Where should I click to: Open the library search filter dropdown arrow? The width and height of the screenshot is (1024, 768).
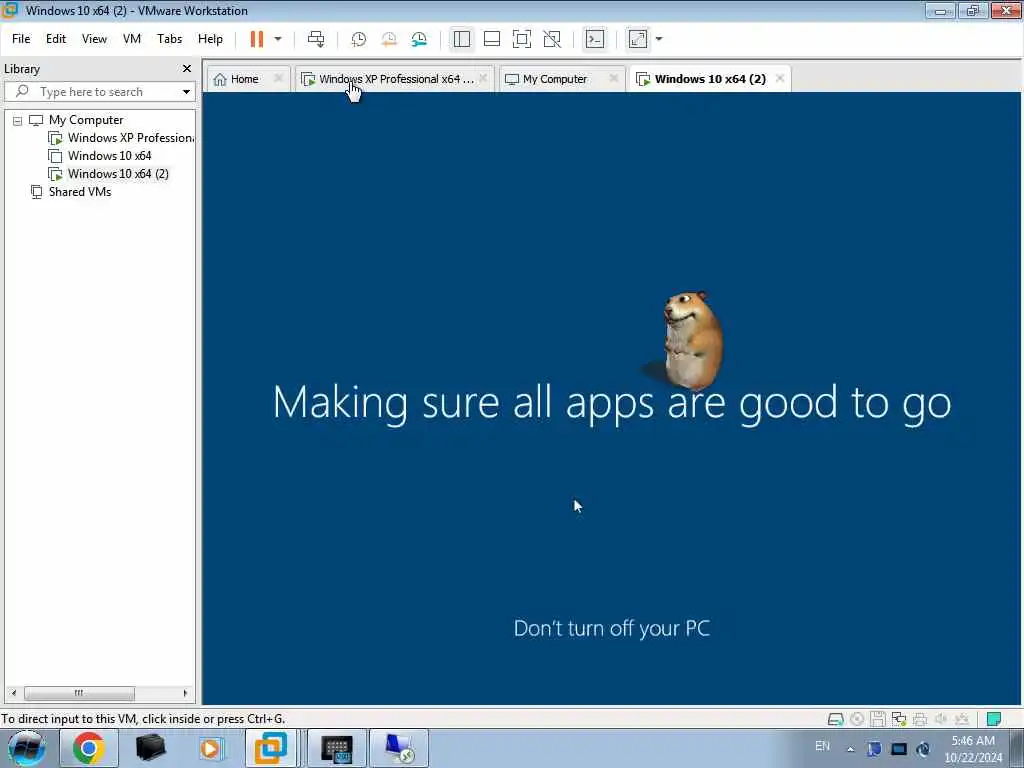187,92
